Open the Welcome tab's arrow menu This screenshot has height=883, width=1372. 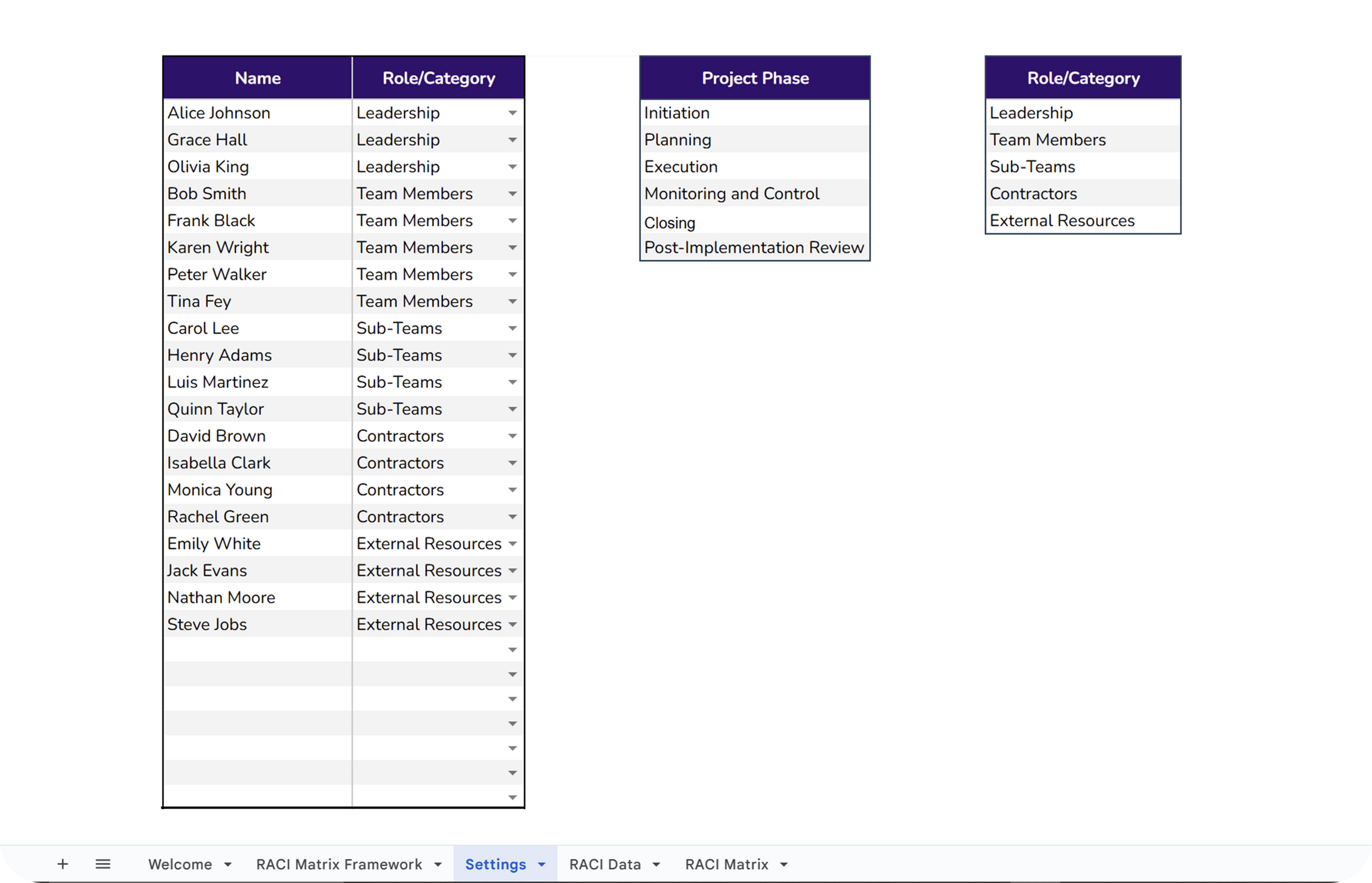point(228,864)
